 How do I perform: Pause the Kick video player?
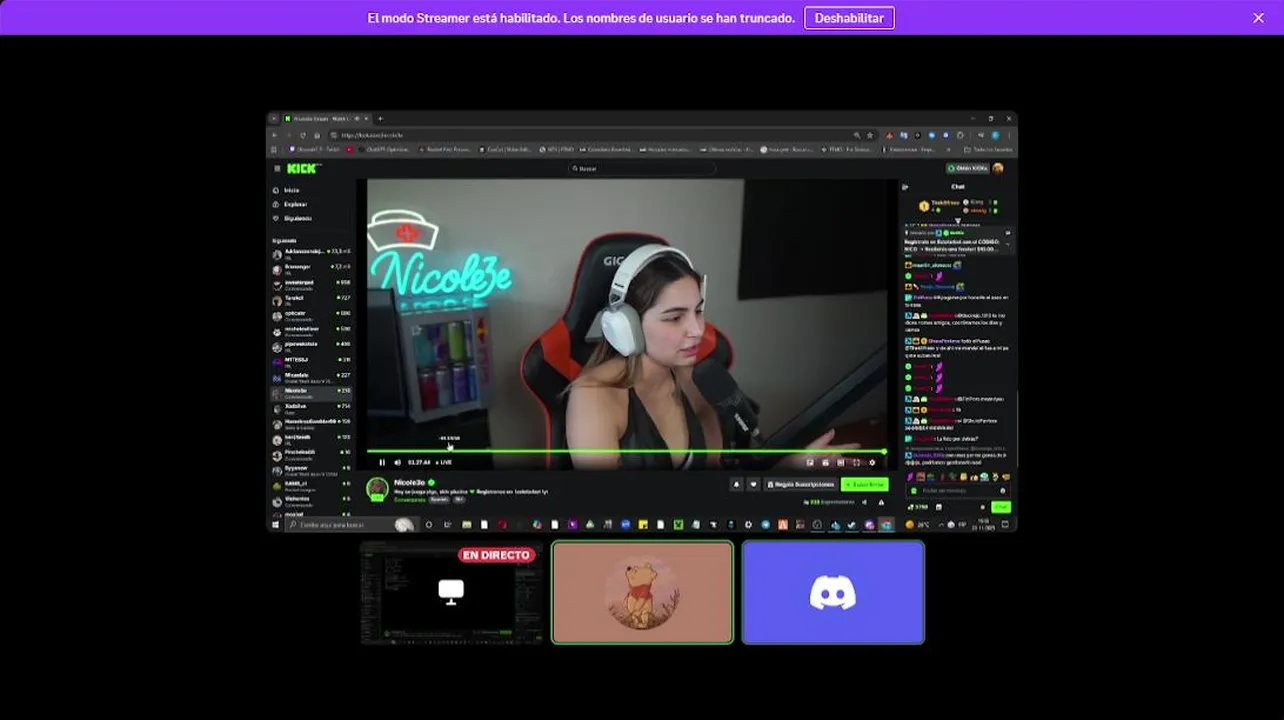click(382, 462)
